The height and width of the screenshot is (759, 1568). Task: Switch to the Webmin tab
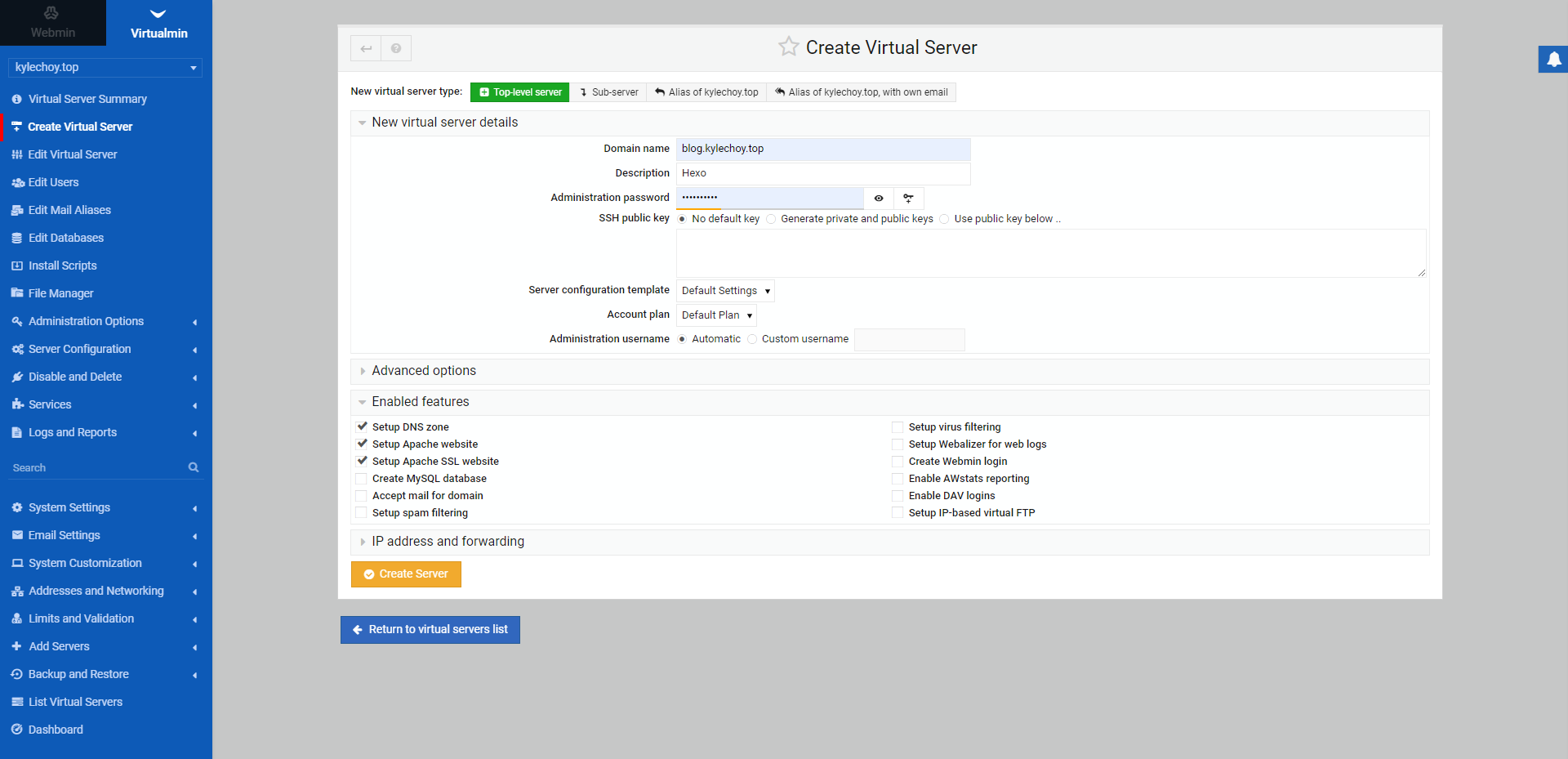point(53,23)
